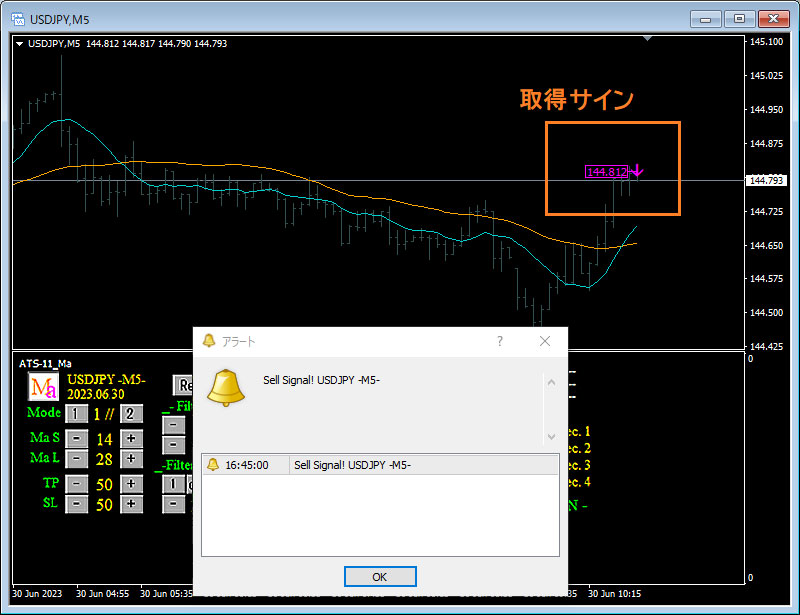Select Mode 2 button
The width and height of the screenshot is (800, 615).
[131, 413]
